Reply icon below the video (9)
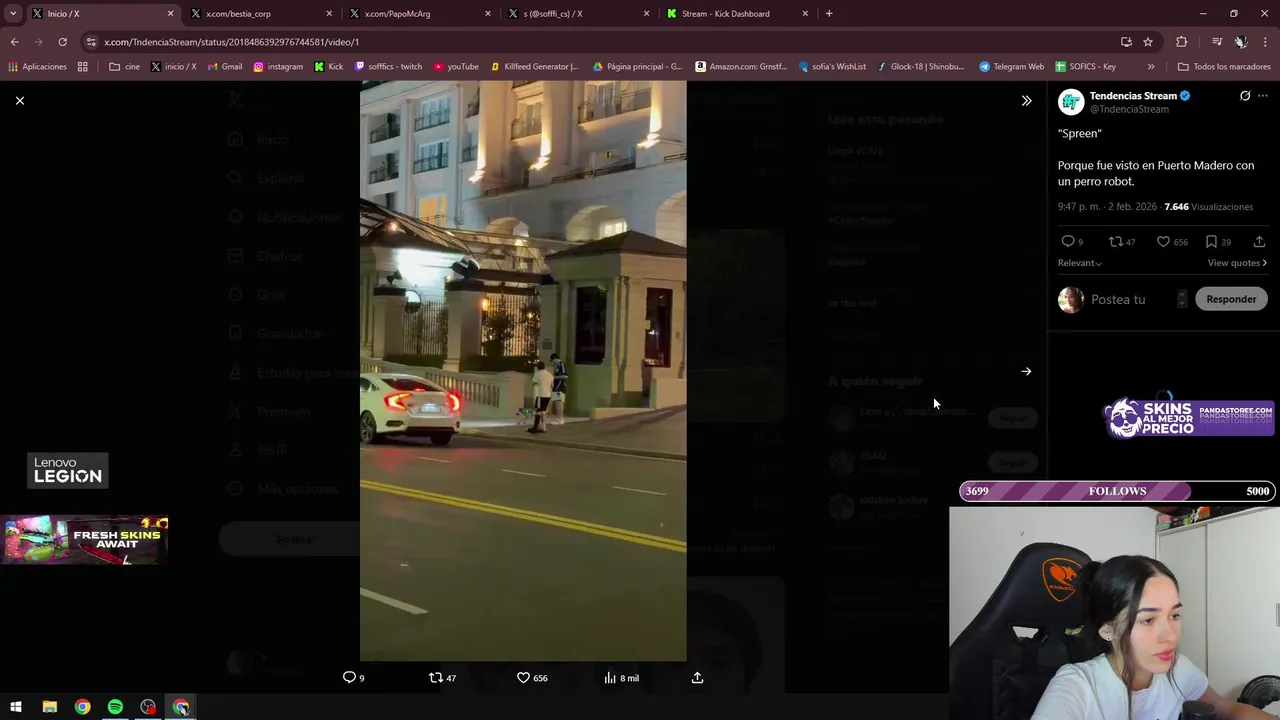Viewport: 1280px width, 720px height. (354, 678)
